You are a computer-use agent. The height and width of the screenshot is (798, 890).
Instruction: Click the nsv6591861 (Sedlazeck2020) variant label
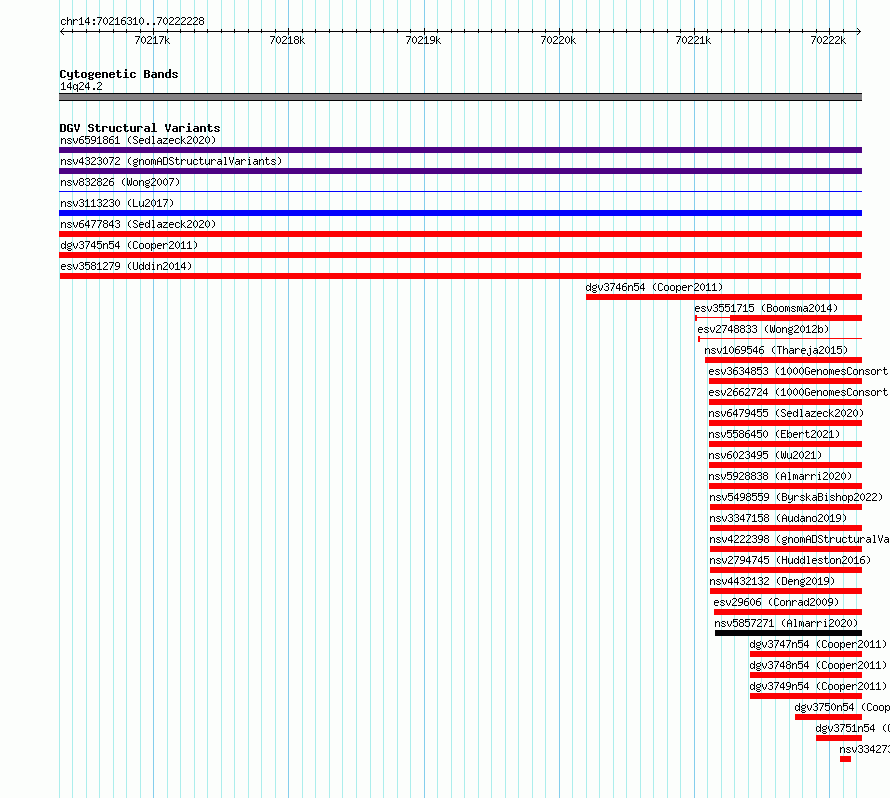138,140
